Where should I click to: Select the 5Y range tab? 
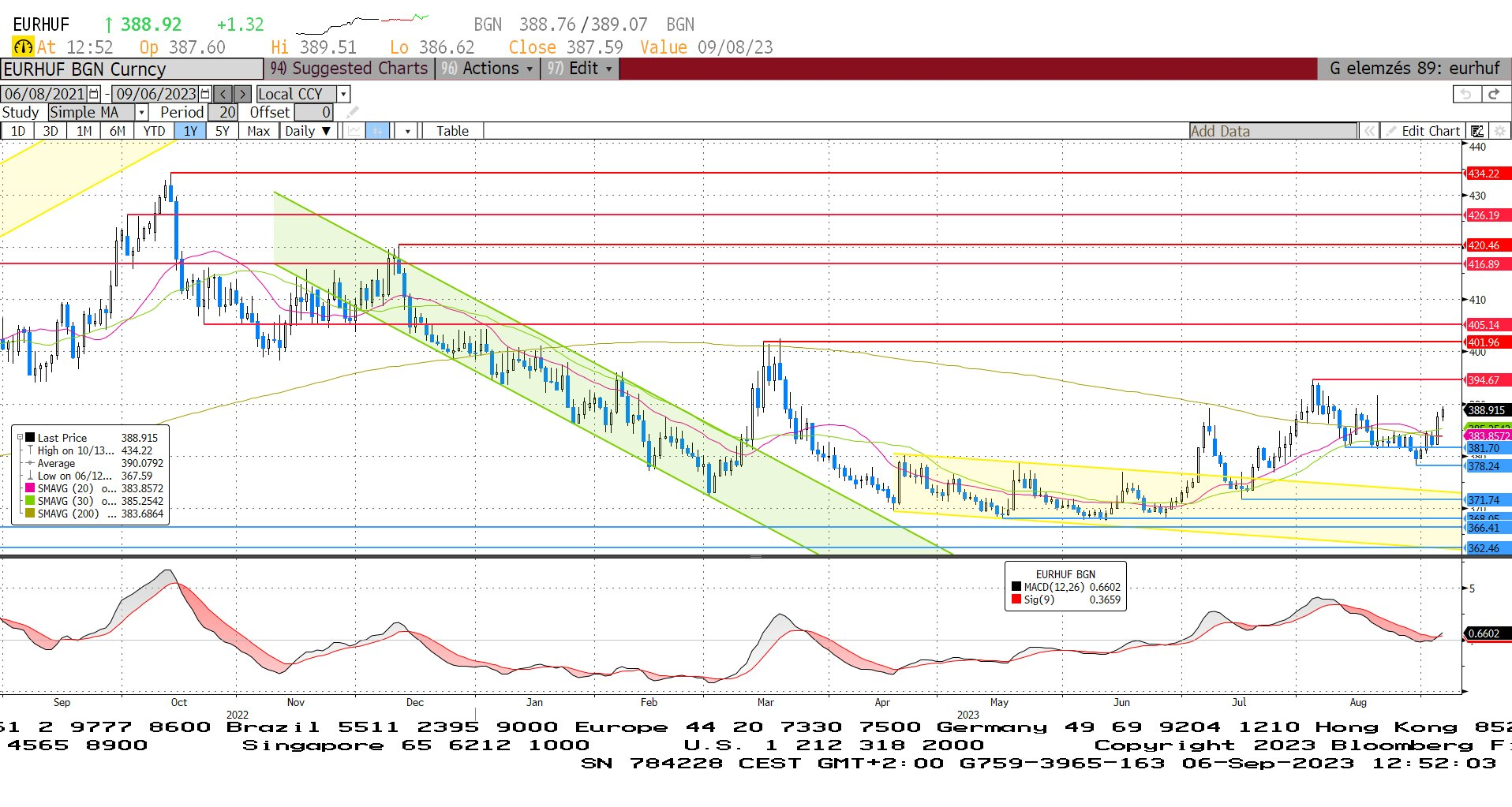[223, 131]
